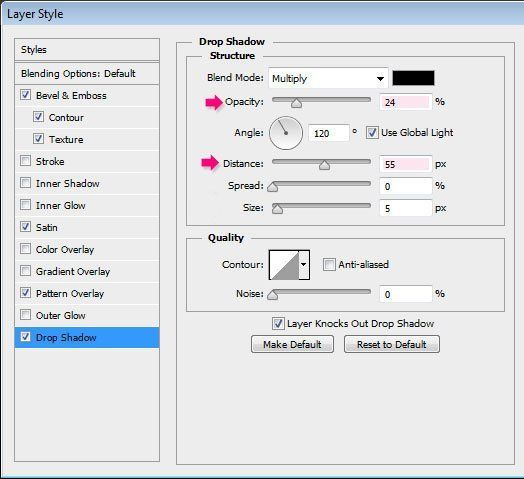Uncheck the Drop Shadow checkbox
524x479 pixels.
(25, 337)
